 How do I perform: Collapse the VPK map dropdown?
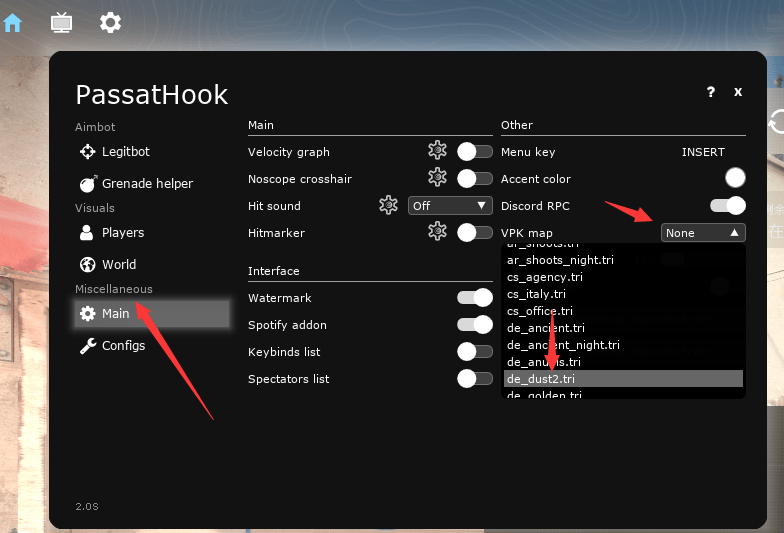coord(703,233)
